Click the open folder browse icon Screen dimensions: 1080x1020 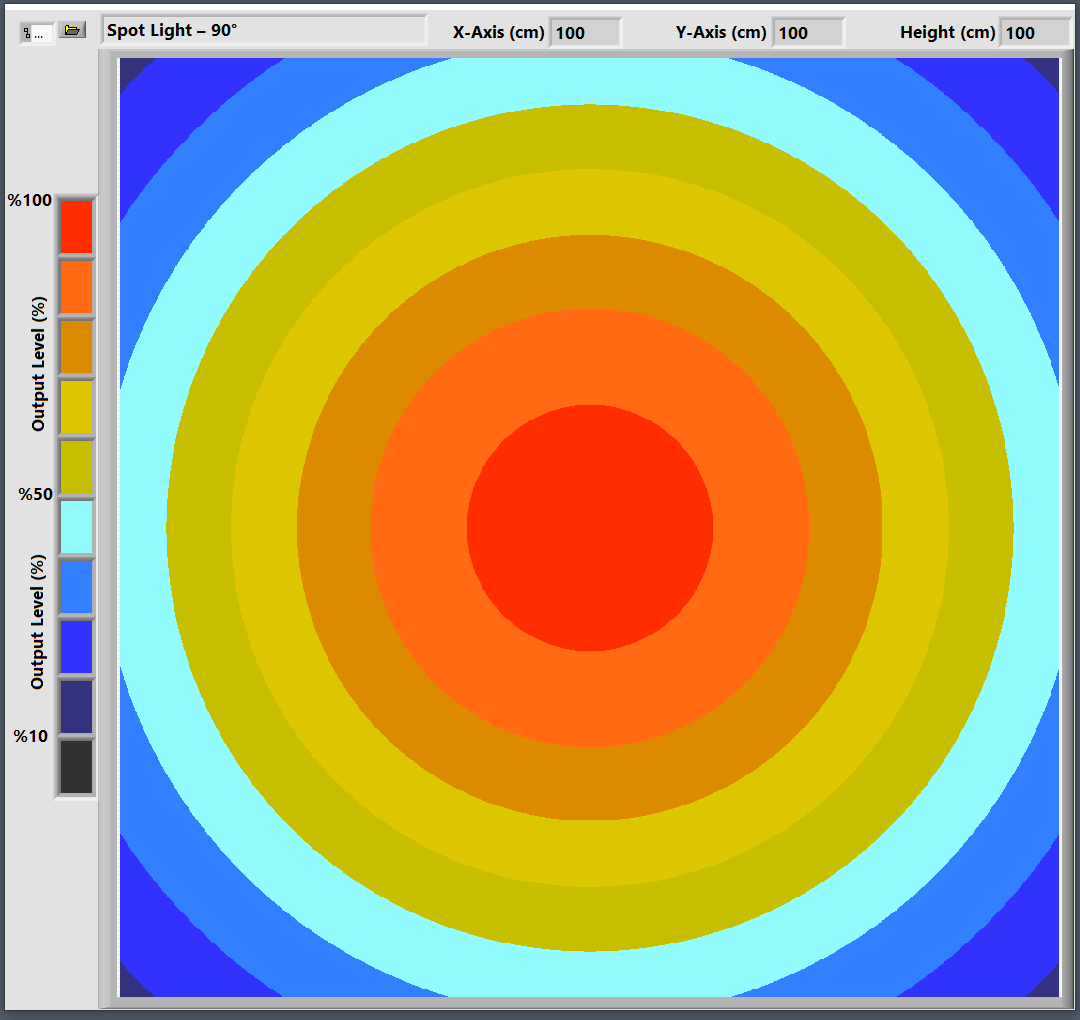(x=71, y=31)
